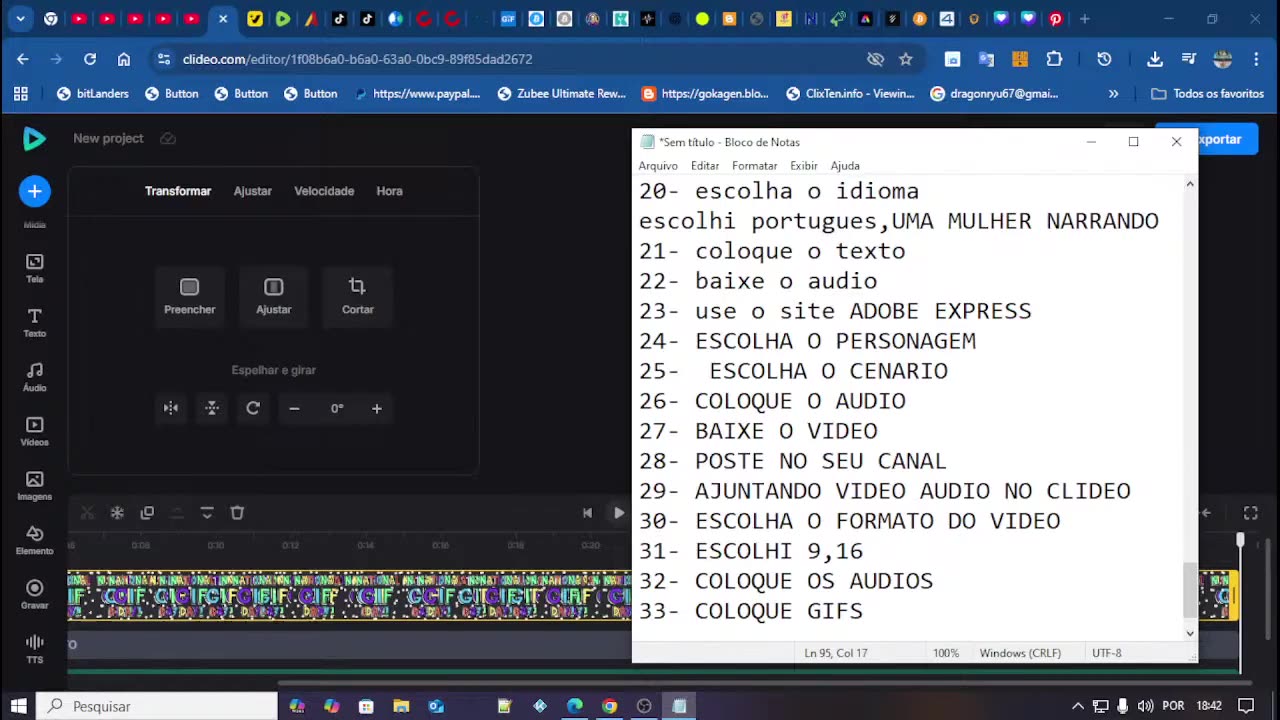Bookmark this page with the star icon
1280x720 pixels.
pos(906,59)
